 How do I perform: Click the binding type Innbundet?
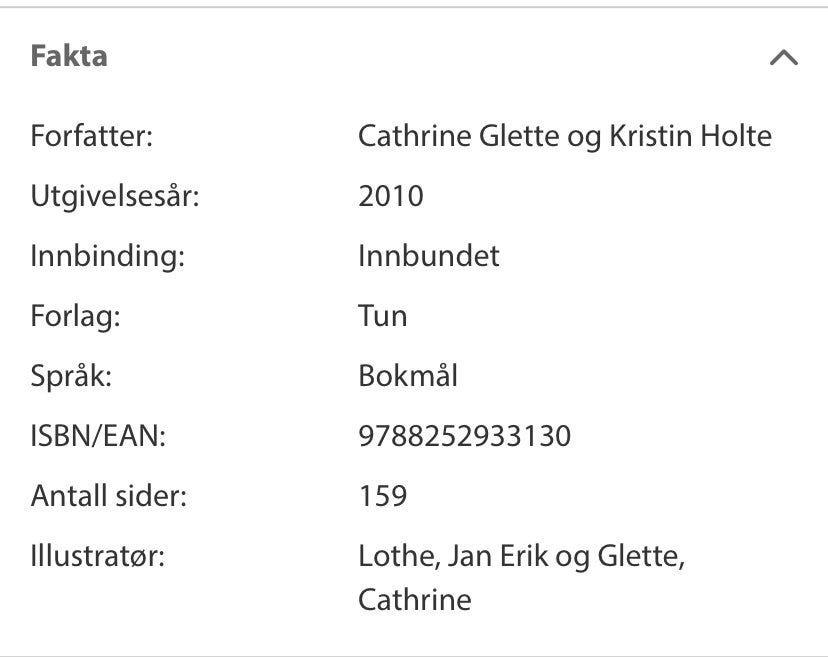427,255
